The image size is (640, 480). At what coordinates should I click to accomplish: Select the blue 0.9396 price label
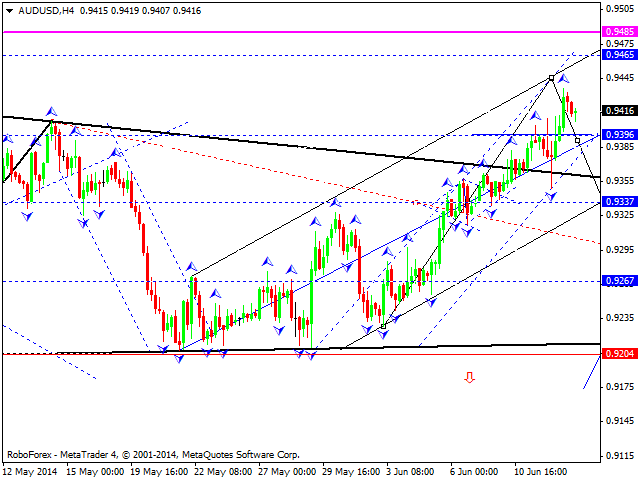point(620,134)
